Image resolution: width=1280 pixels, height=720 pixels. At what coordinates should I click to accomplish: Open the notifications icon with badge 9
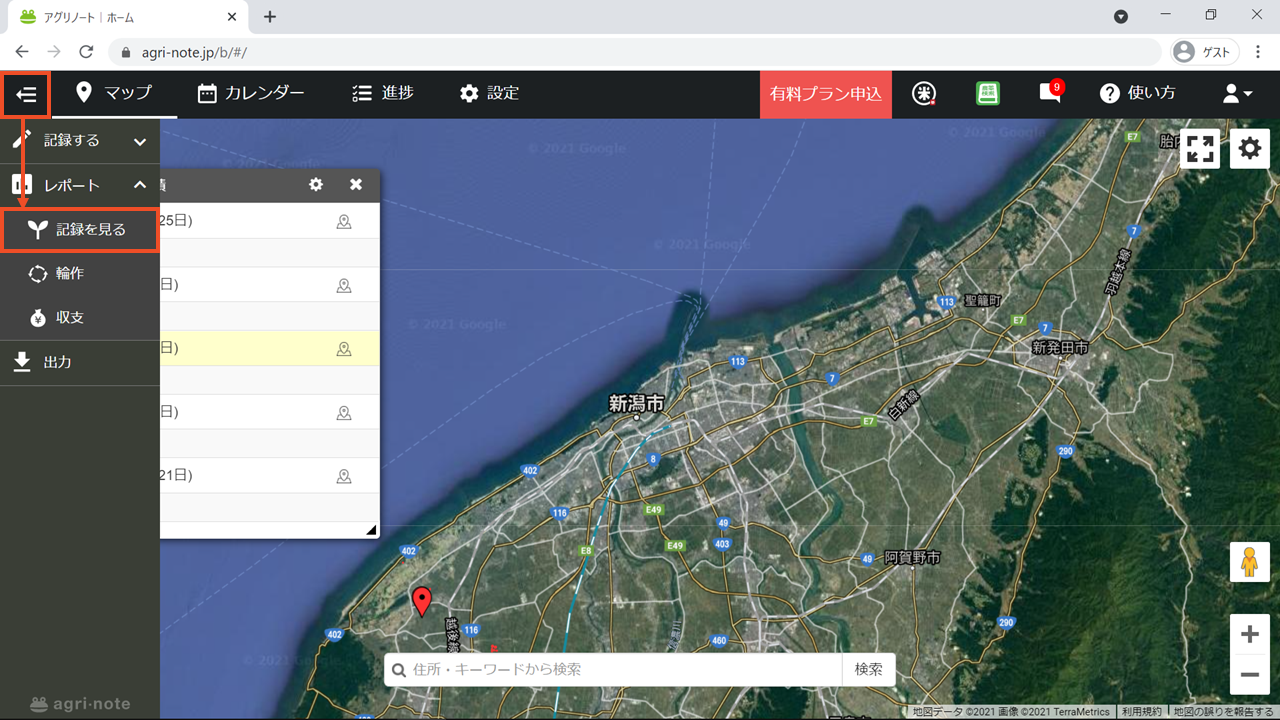coord(1050,93)
